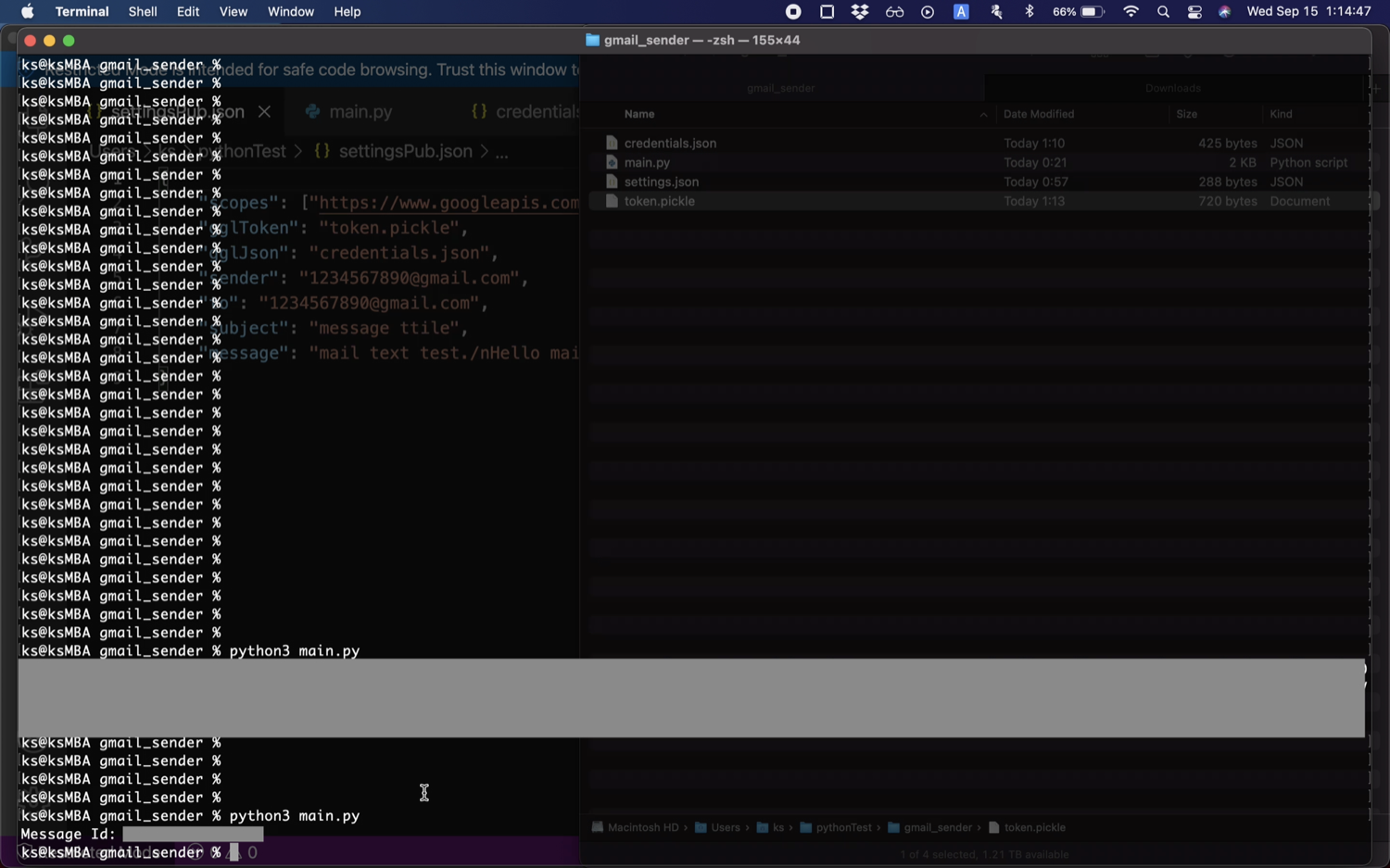
Task: Minimize Terminal with the yellow button
Action: (49, 41)
